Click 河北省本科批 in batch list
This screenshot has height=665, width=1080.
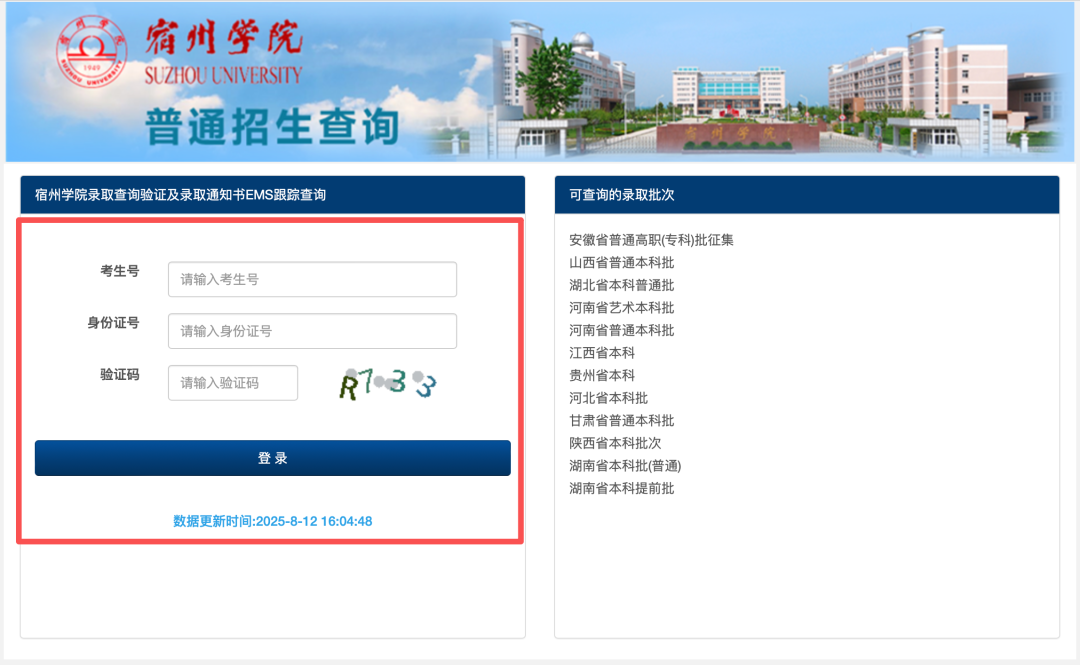[x=608, y=398]
